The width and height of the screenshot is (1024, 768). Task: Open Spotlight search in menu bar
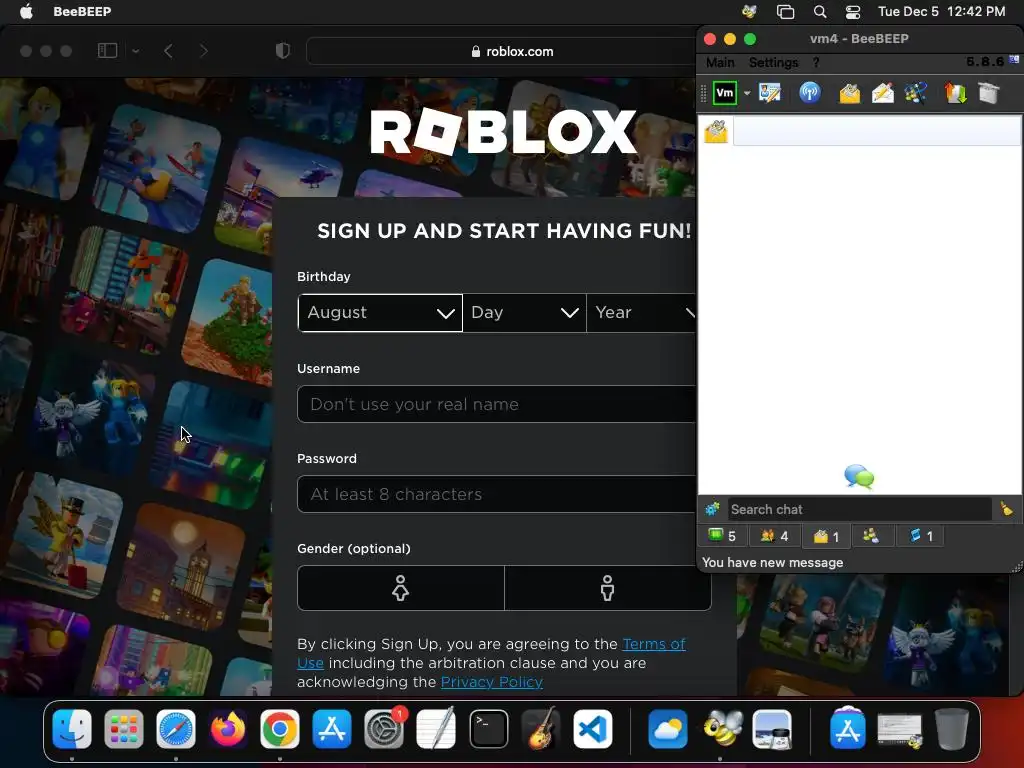click(820, 12)
